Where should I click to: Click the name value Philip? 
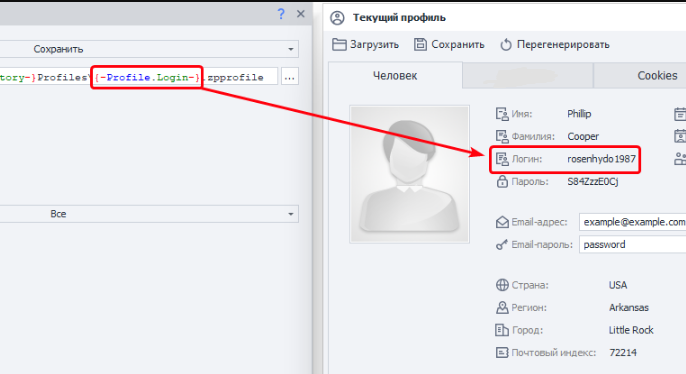coord(579,114)
